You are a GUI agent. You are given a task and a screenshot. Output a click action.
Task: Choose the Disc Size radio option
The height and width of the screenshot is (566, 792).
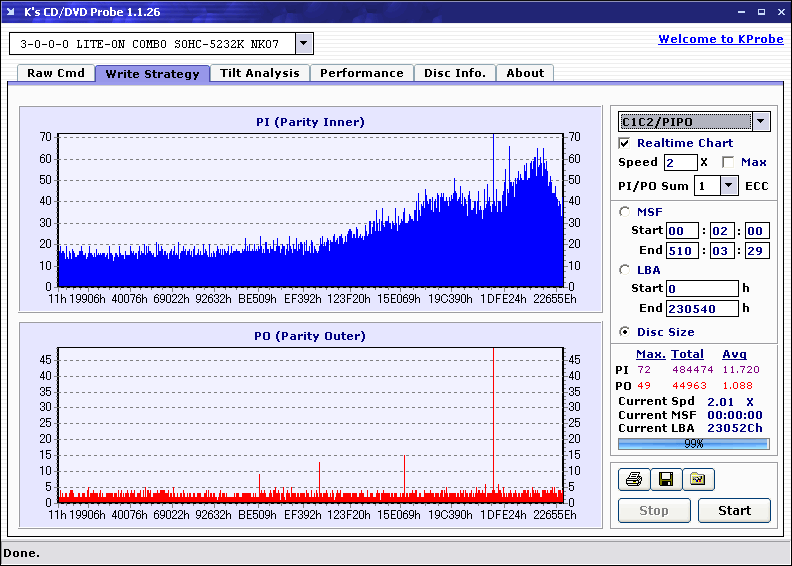[x=624, y=332]
